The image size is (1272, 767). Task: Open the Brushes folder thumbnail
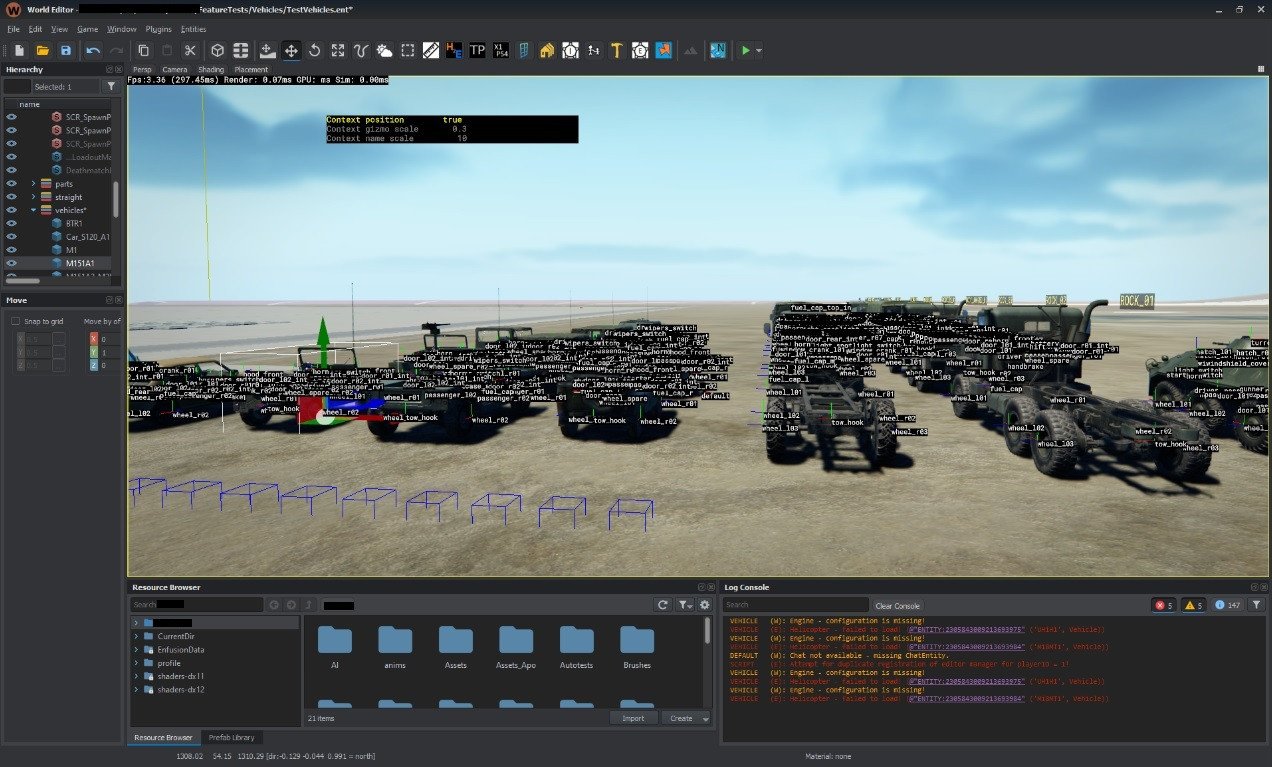636,648
